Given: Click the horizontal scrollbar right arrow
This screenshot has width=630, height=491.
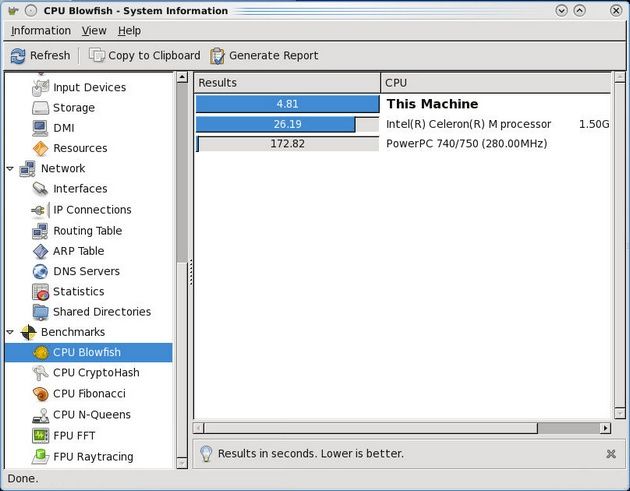Looking at the screenshot, I should [x=605, y=428].
